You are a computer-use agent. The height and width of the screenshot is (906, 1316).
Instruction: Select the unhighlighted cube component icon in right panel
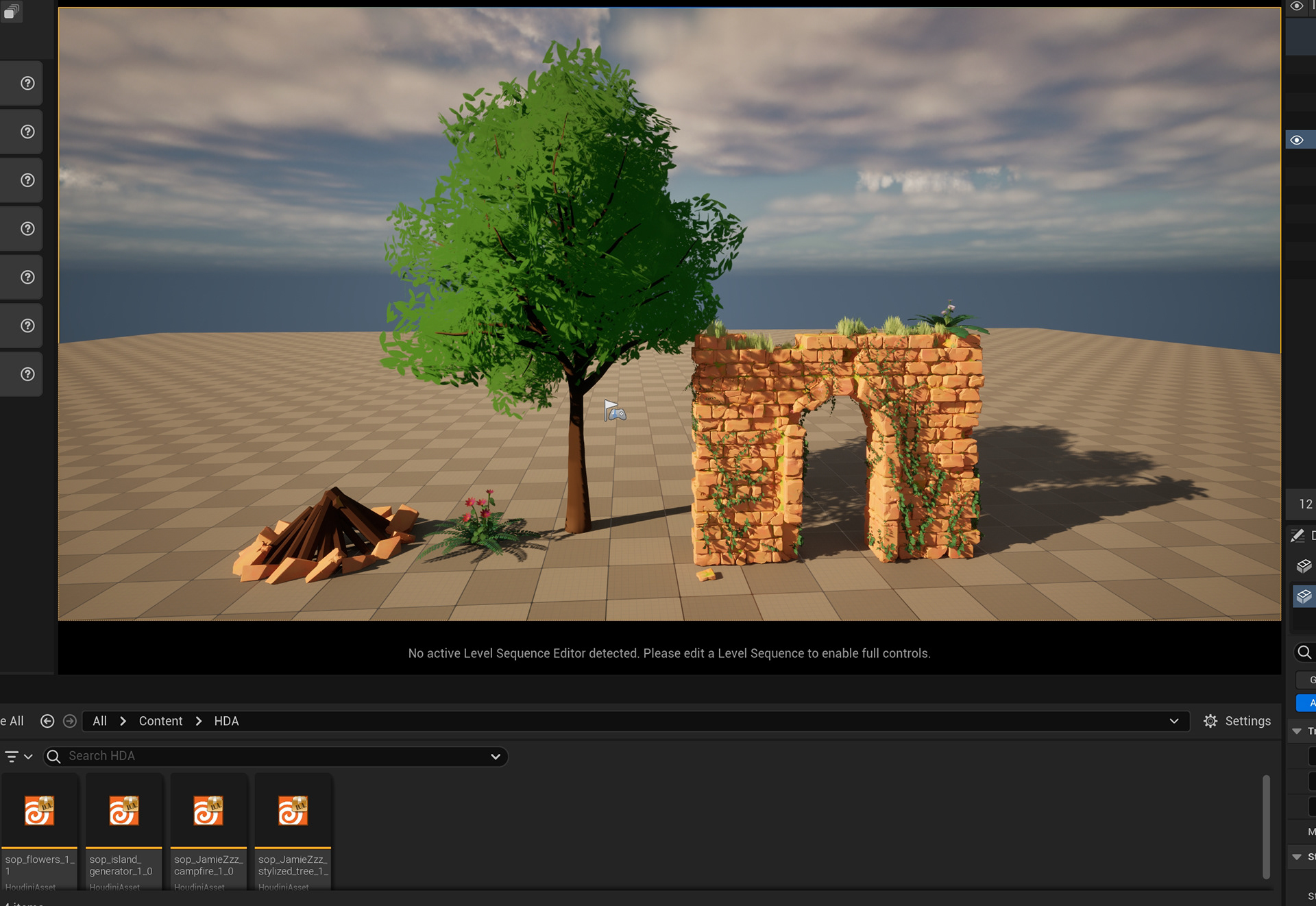(x=1304, y=565)
